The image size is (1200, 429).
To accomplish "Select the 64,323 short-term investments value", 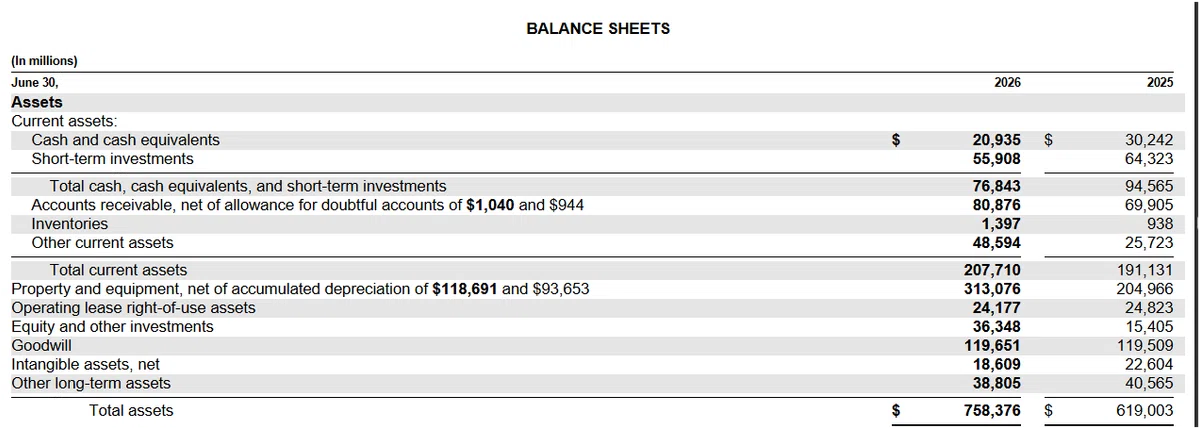I will click(x=1149, y=159).
